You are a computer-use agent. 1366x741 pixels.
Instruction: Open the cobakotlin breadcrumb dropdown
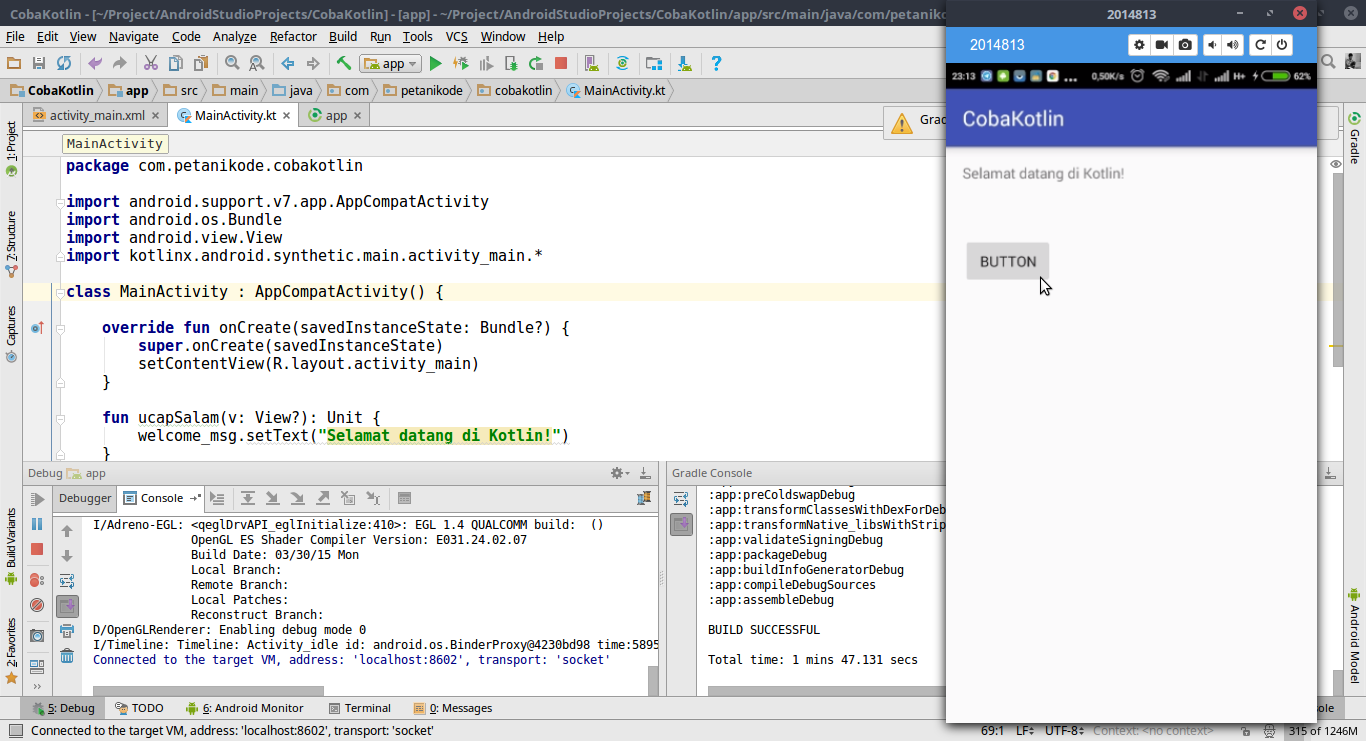tap(524, 89)
